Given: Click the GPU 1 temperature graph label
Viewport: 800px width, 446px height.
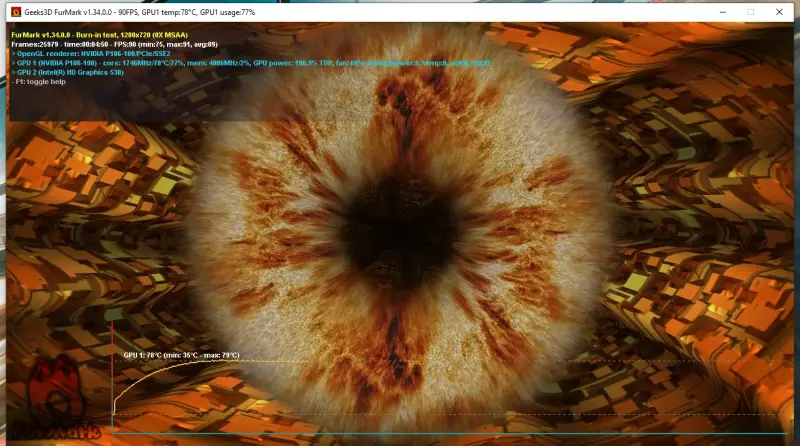Looking at the screenshot, I should coord(181,355).
